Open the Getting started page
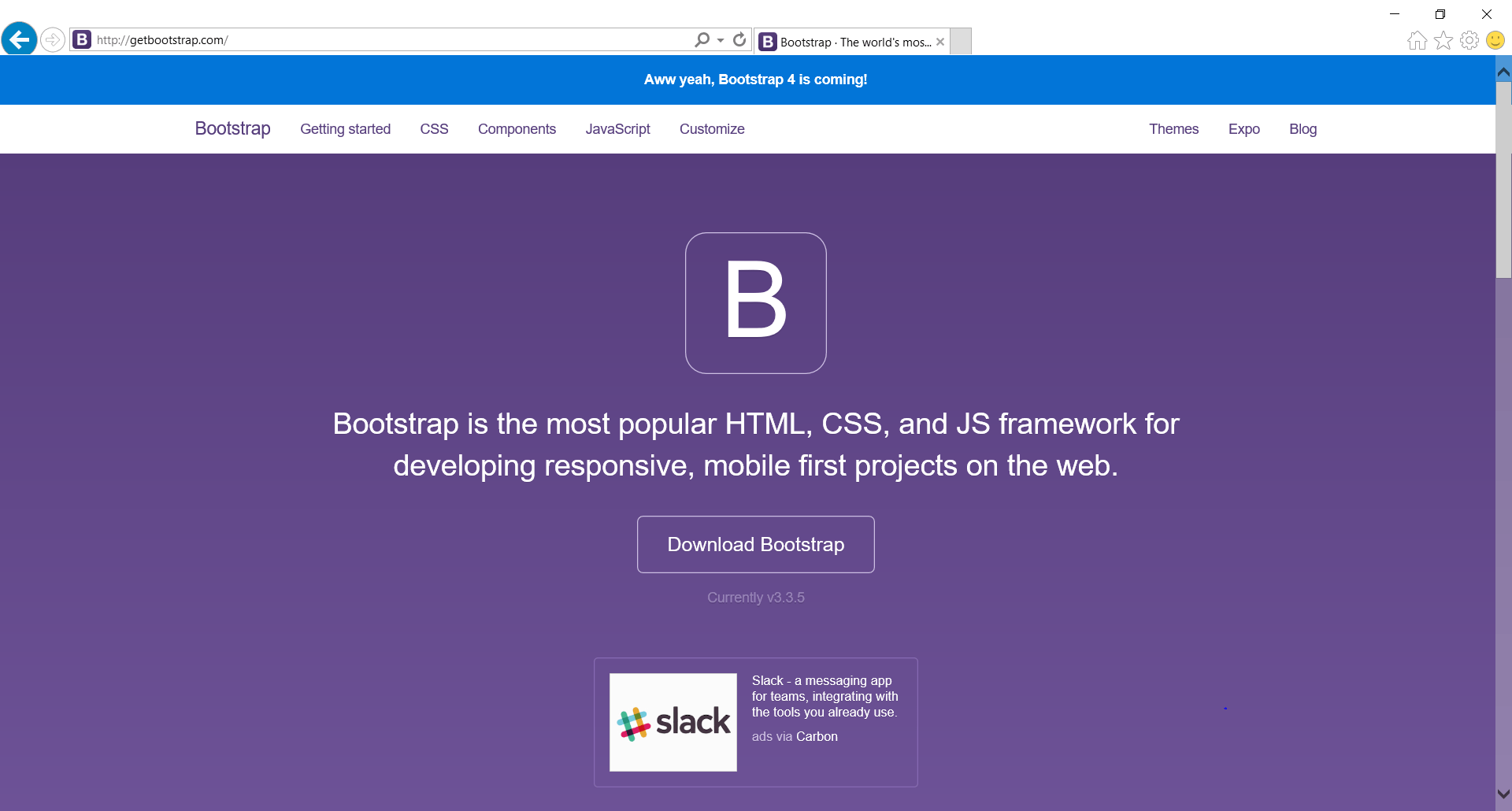Image resolution: width=1512 pixels, height=811 pixels. [345, 128]
